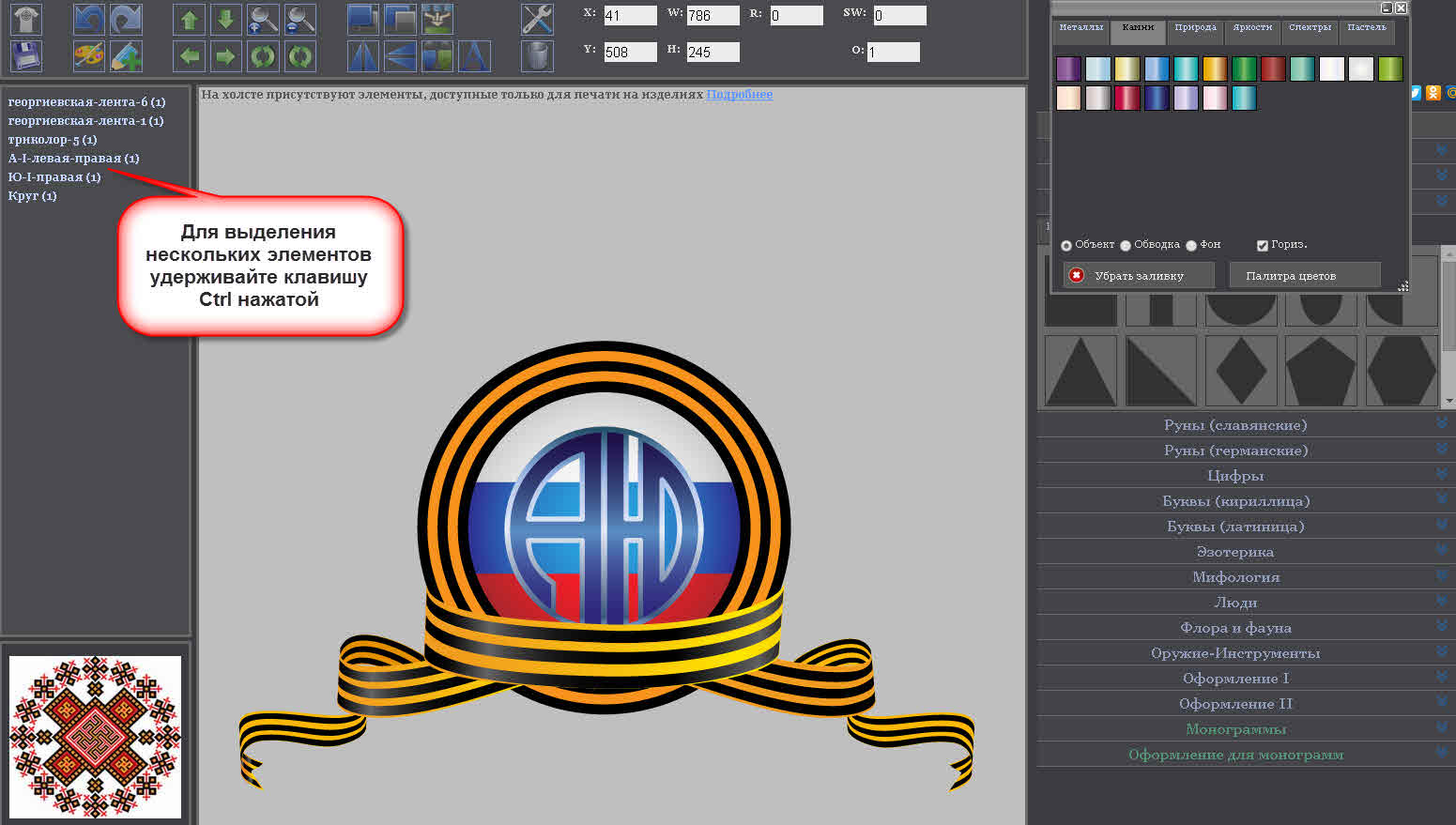
Task: Click the magnifier with minus icon
Action: tap(300, 19)
